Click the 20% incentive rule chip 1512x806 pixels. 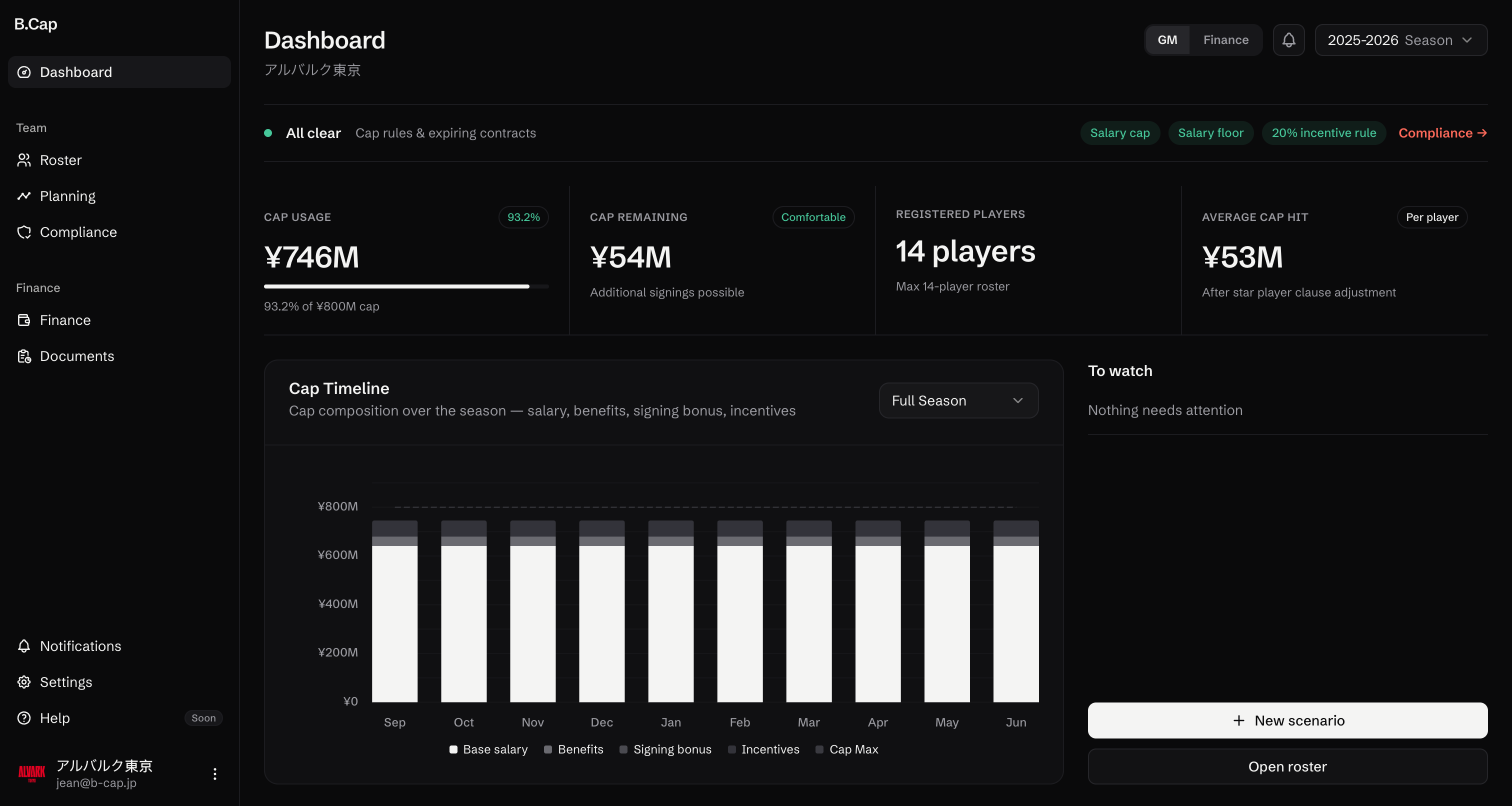tap(1323, 133)
